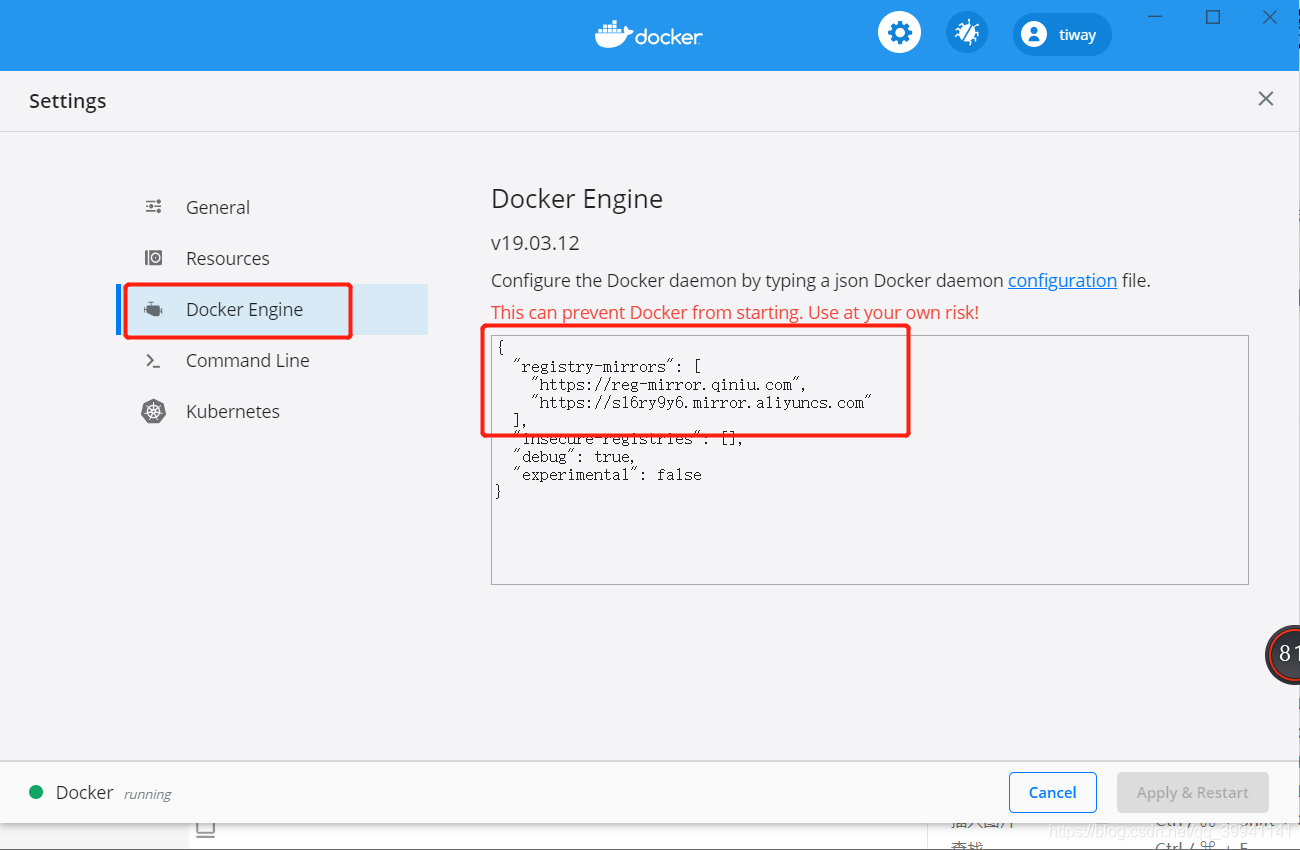This screenshot has height=850, width=1300.
Task: Click the "experimental": false line
Action: point(607,475)
